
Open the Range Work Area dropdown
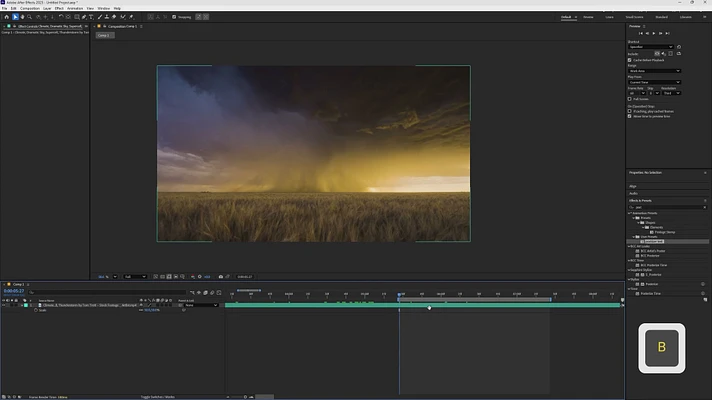[654, 71]
